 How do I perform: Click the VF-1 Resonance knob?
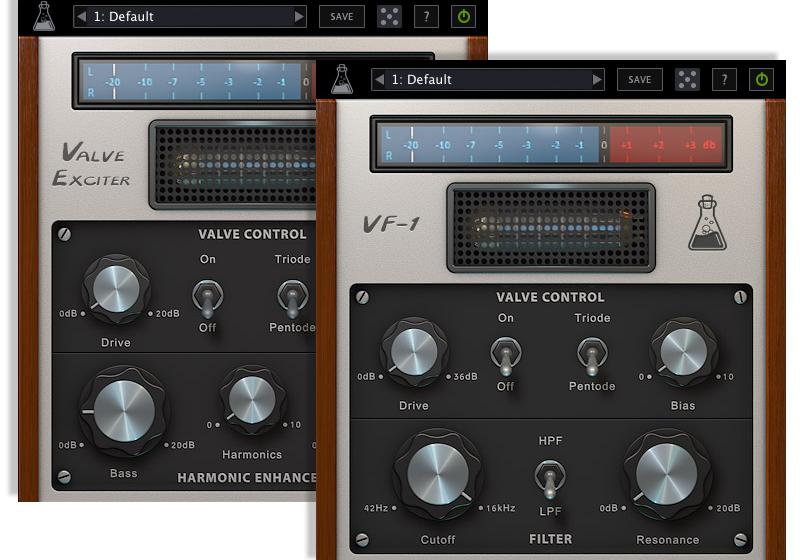click(666, 474)
